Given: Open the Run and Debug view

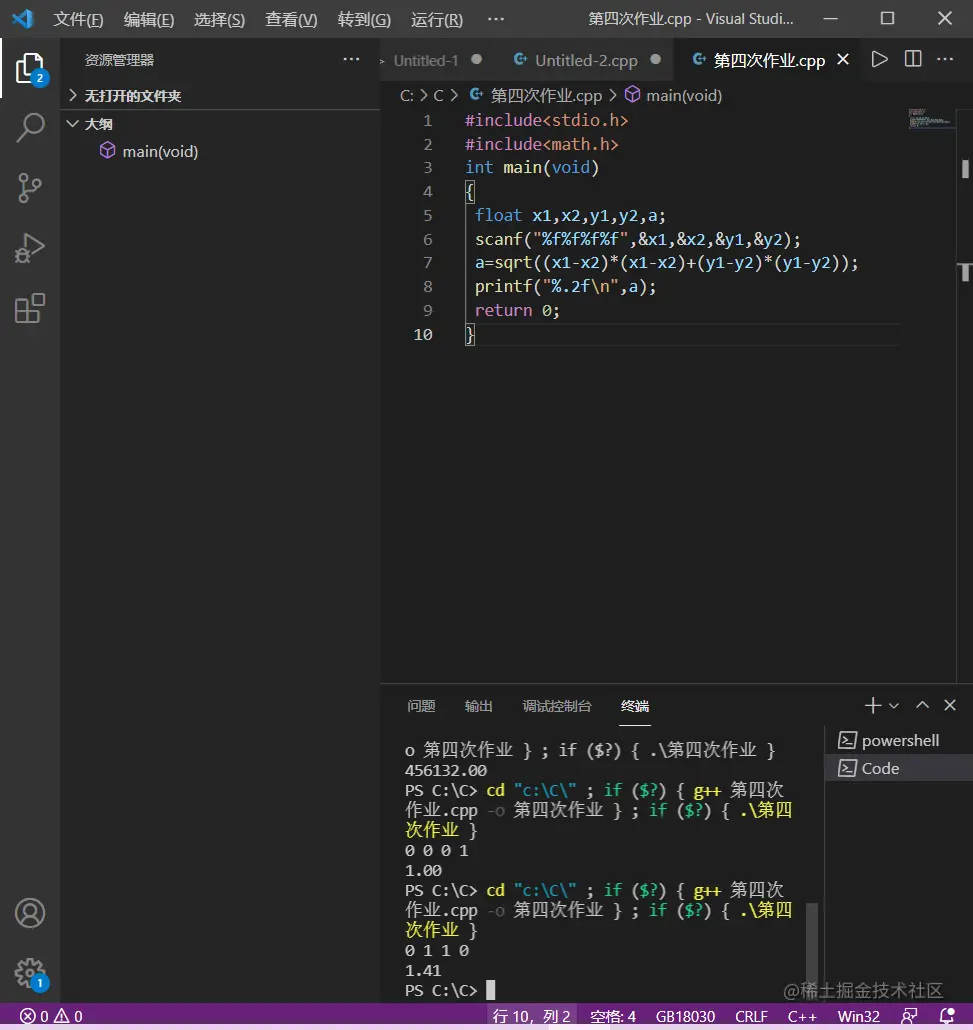Looking at the screenshot, I should point(30,248).
